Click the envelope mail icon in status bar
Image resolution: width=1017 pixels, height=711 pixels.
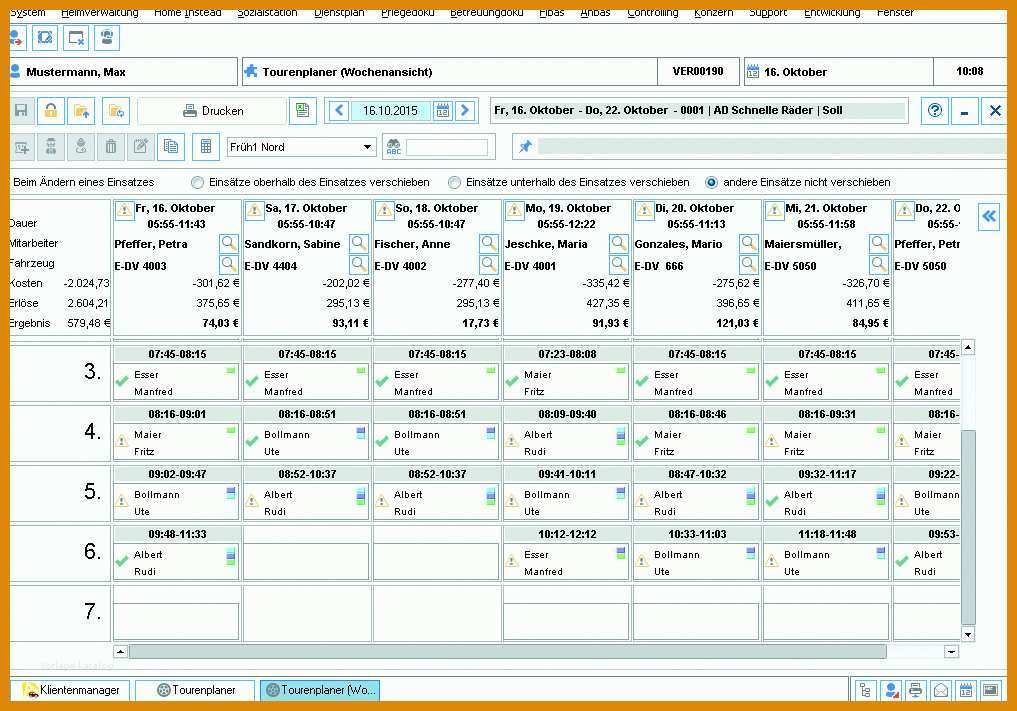[x=940, y=690]
